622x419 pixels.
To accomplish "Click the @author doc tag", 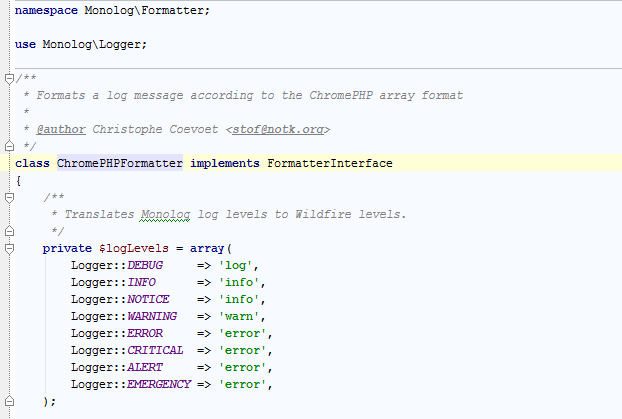I will coord(61,129).
